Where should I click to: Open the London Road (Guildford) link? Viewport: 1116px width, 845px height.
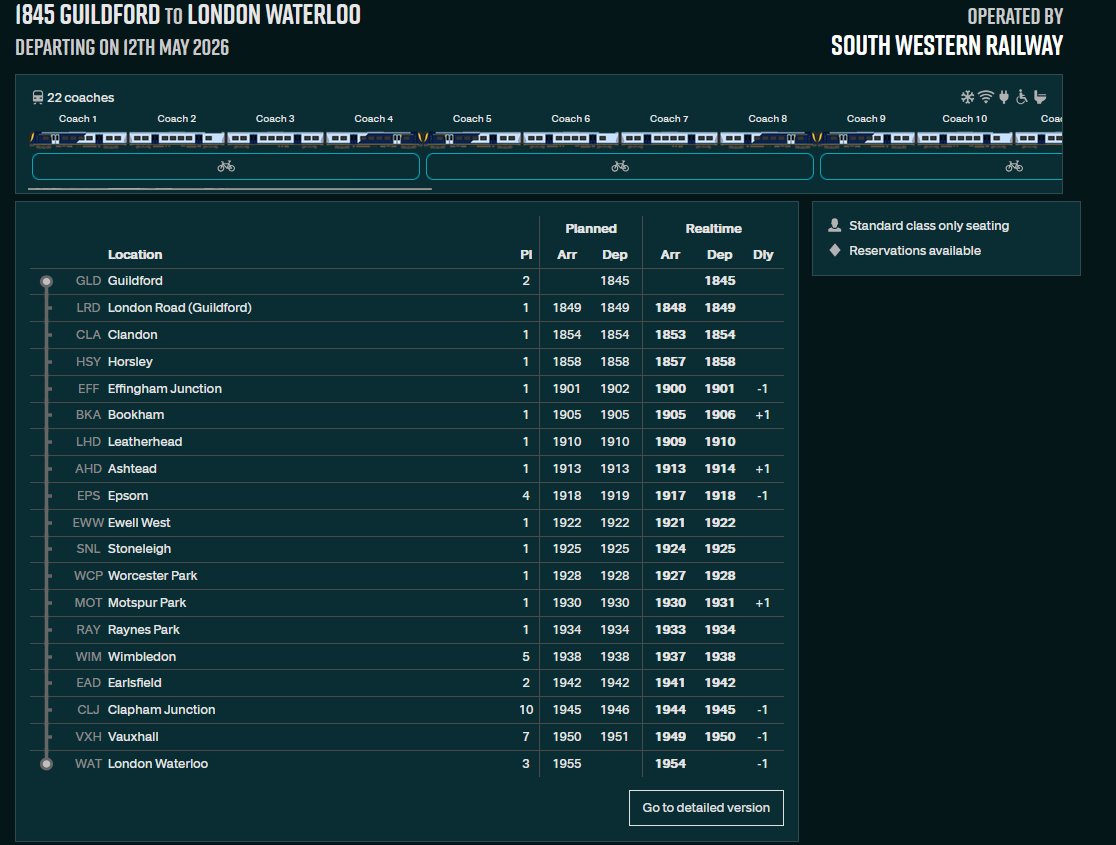179,308
